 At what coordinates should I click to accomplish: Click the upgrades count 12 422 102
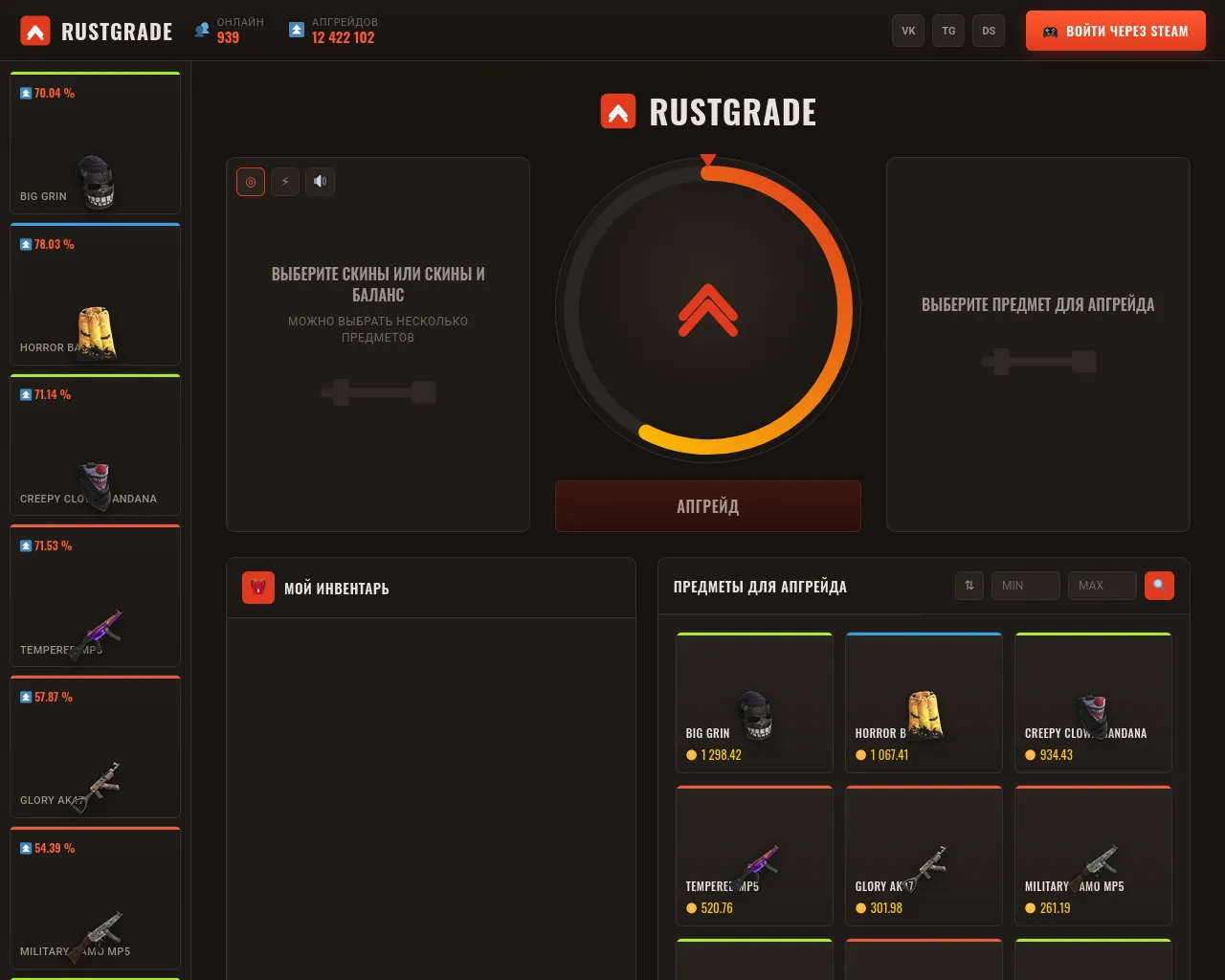click(343, 38)
